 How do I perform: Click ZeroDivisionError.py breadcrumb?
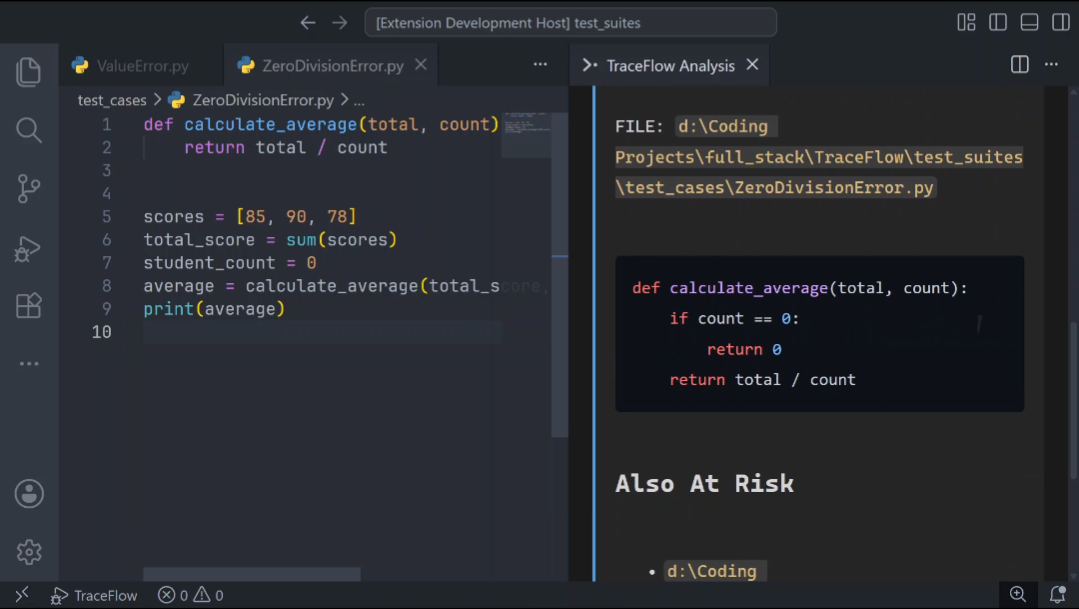click(263, 100)
